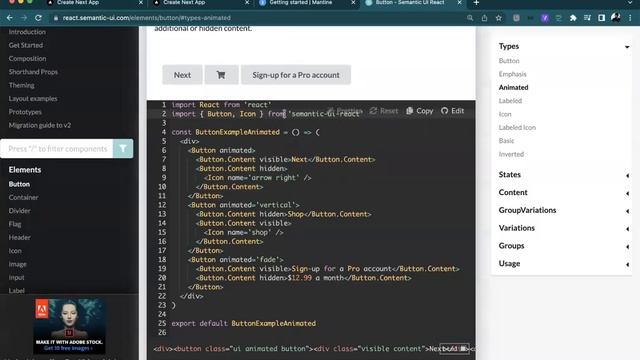Select Input under Elements in sidebar
The height and width of the screenshot is (360, 640).
tap(16, 277)
